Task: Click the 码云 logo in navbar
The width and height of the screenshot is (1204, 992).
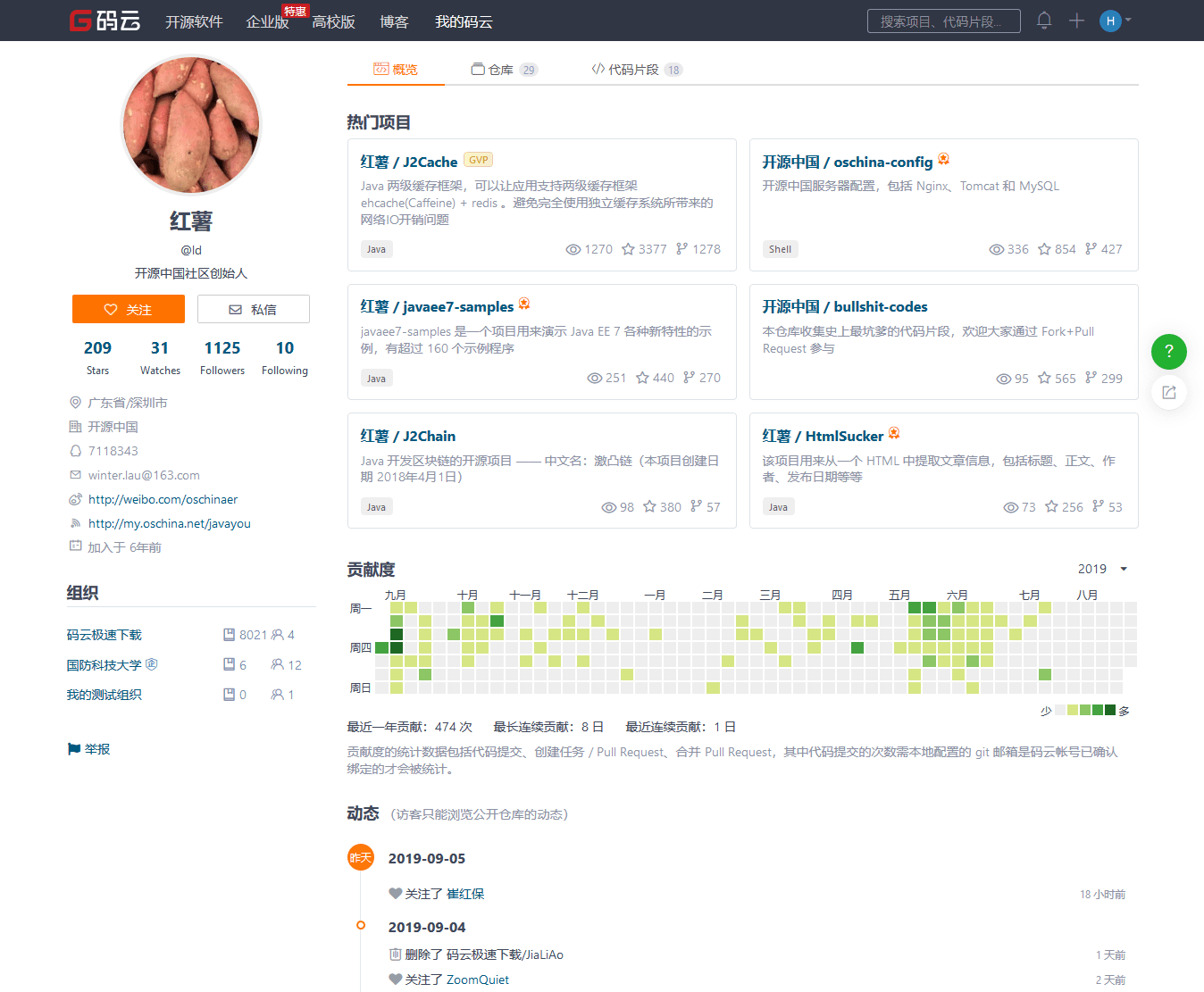Action: (105, 21)
